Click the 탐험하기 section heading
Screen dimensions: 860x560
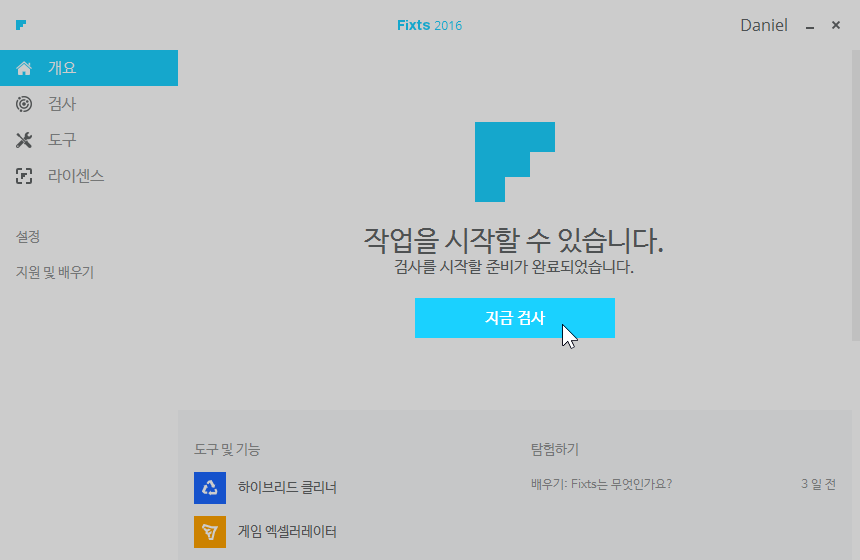(555, 449)
